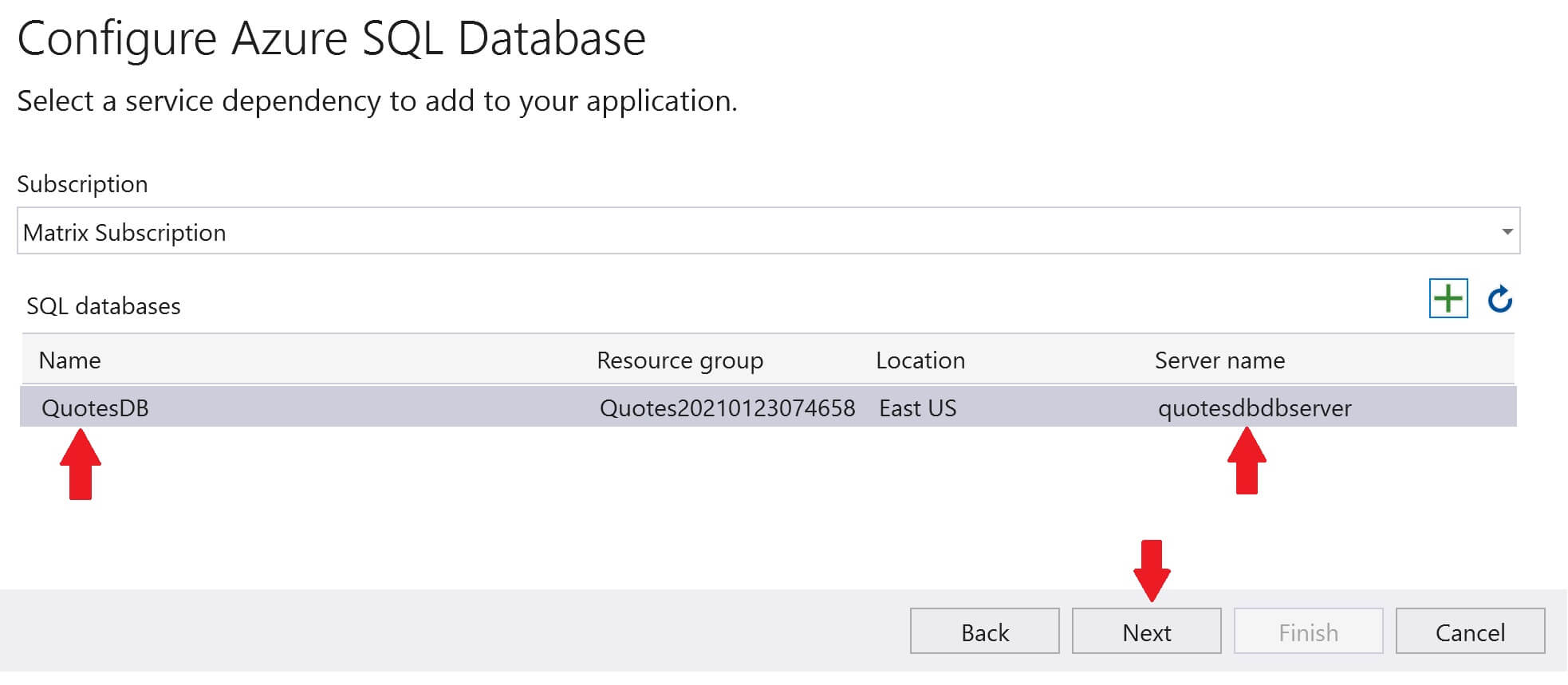Image resolution: width=1568 pixels, height=685 pixels.
Task: Sort by the Name column header
Action: (x=69, y=360)
